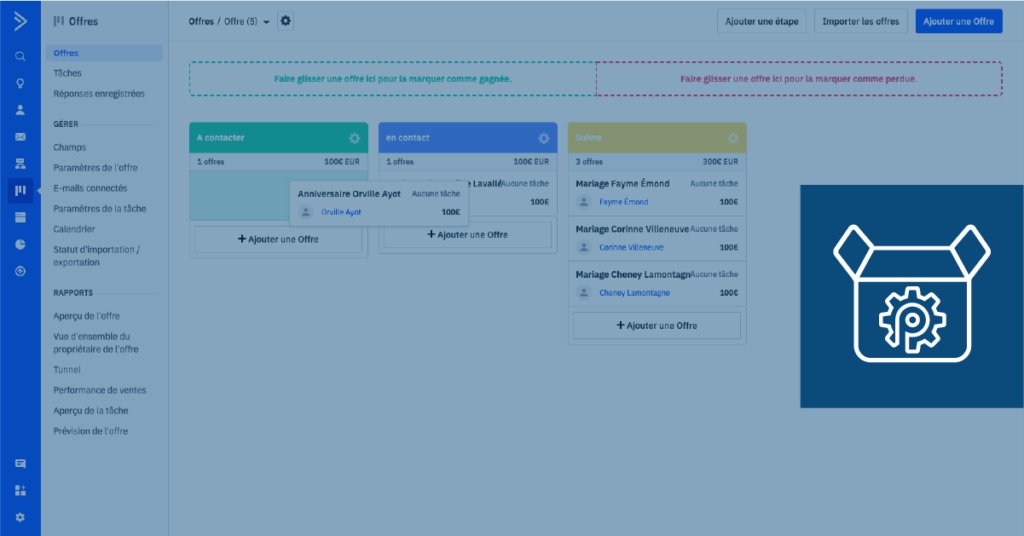The image size is (1024, 536).
Task: Click the pipeline settings gear beside Offre (5)
Action: 285,21
